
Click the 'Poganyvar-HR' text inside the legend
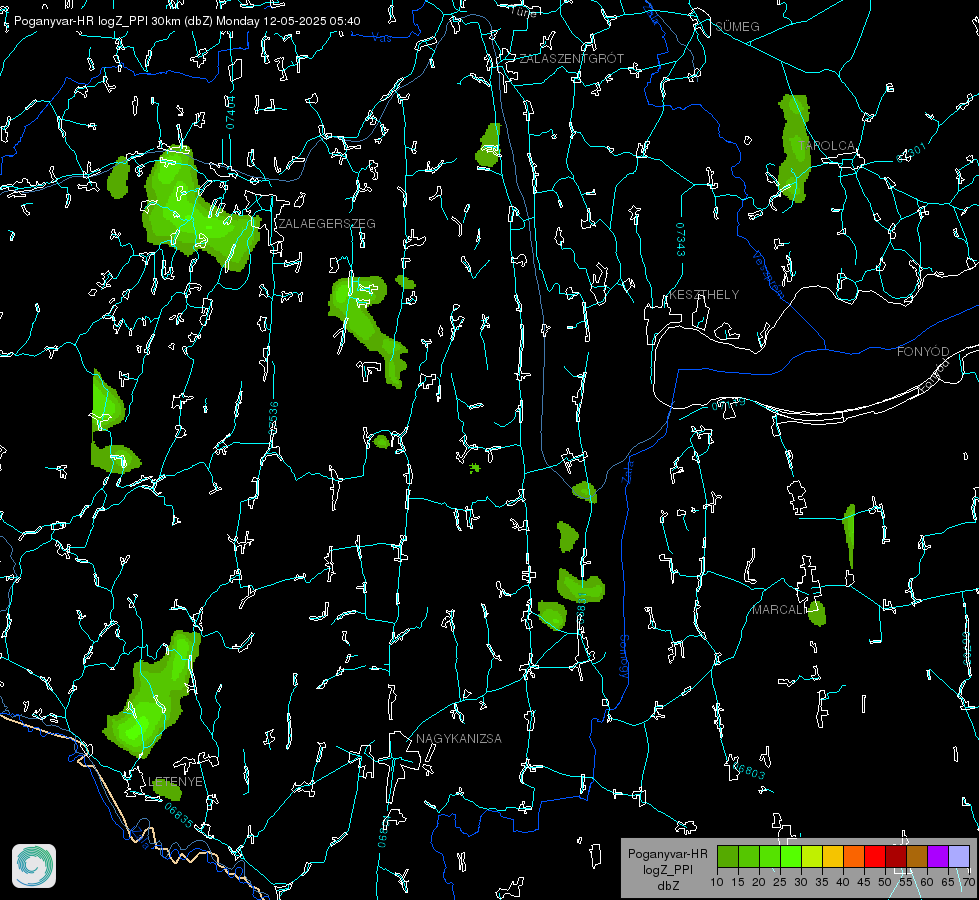pos(667,854)
